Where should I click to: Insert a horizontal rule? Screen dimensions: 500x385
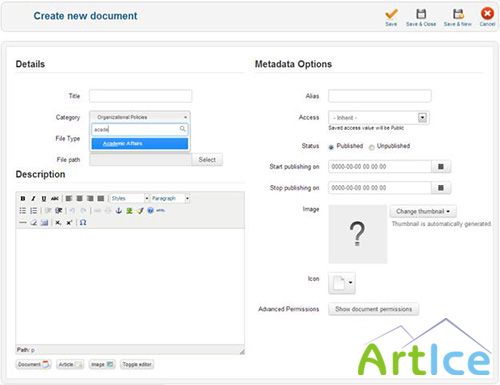pos(23,223)
